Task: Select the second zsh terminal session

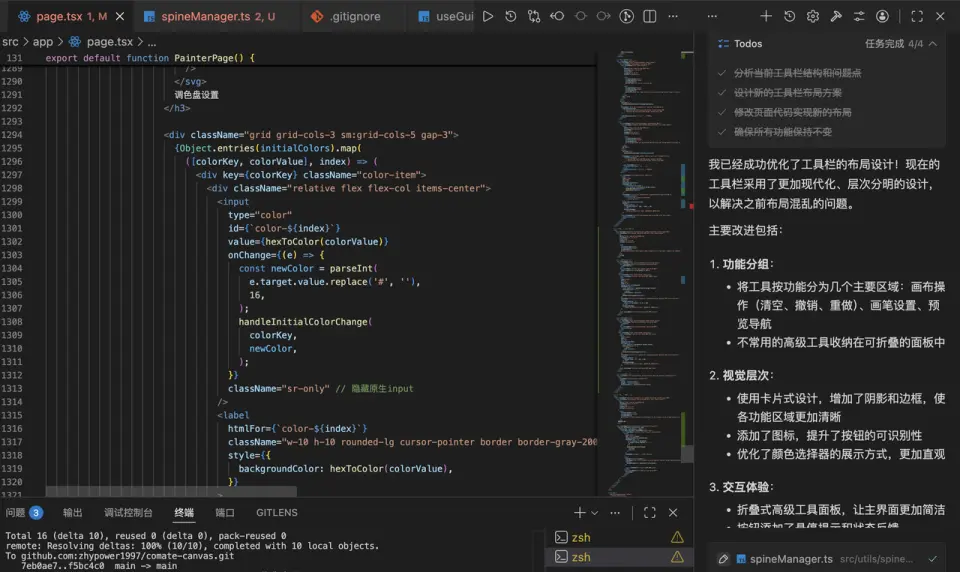Action: tap(580, 557)
